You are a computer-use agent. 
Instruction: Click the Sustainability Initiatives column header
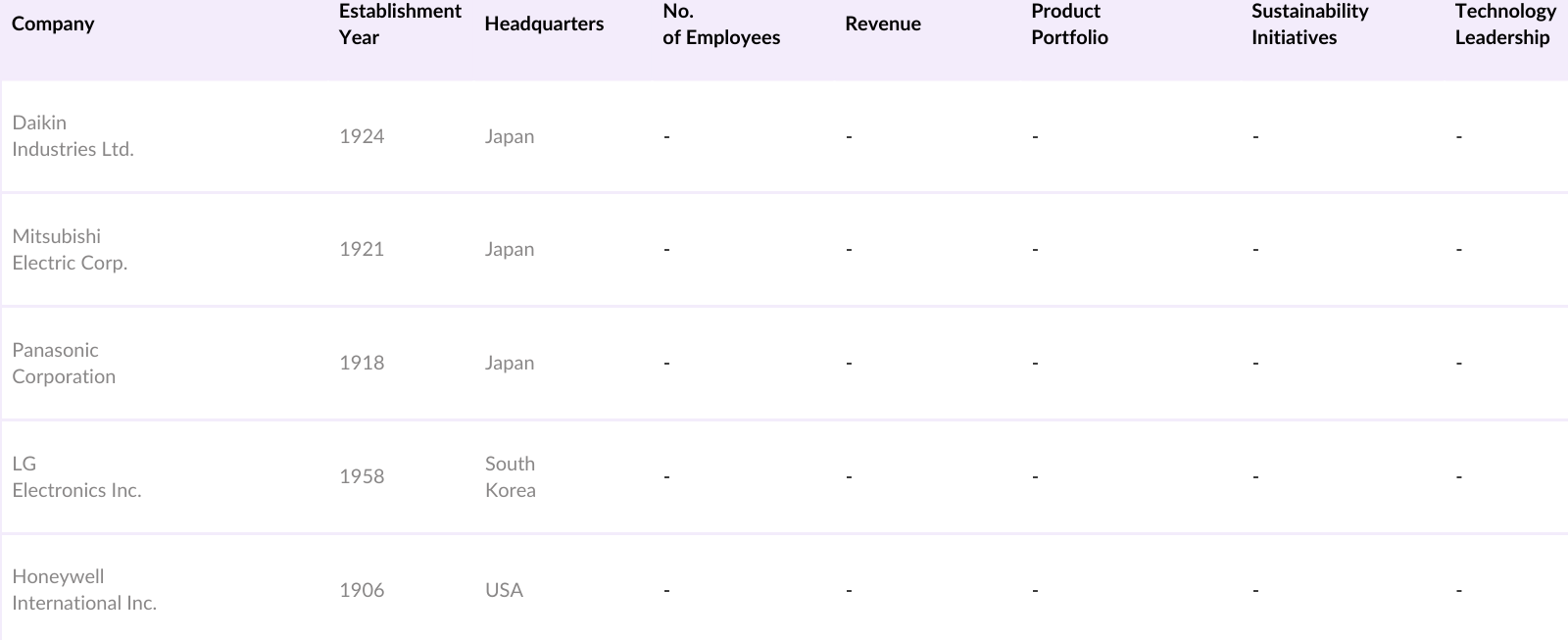pyautogui.click(x=1309, y=24)
